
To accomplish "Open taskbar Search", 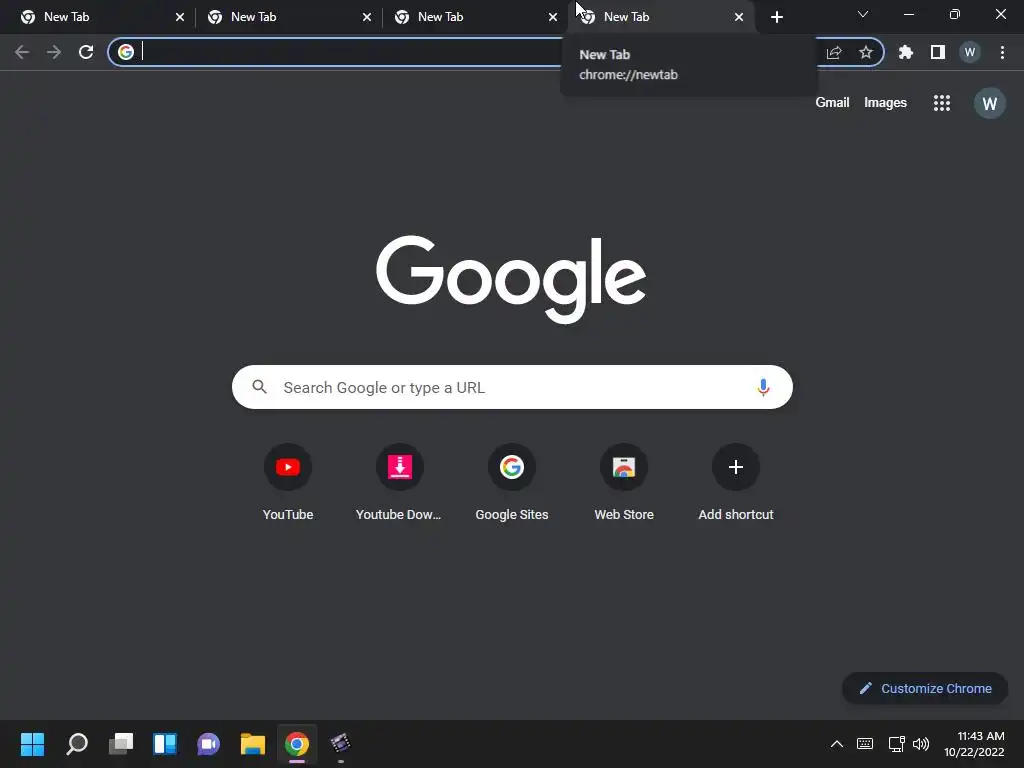I will click(77, 744).
